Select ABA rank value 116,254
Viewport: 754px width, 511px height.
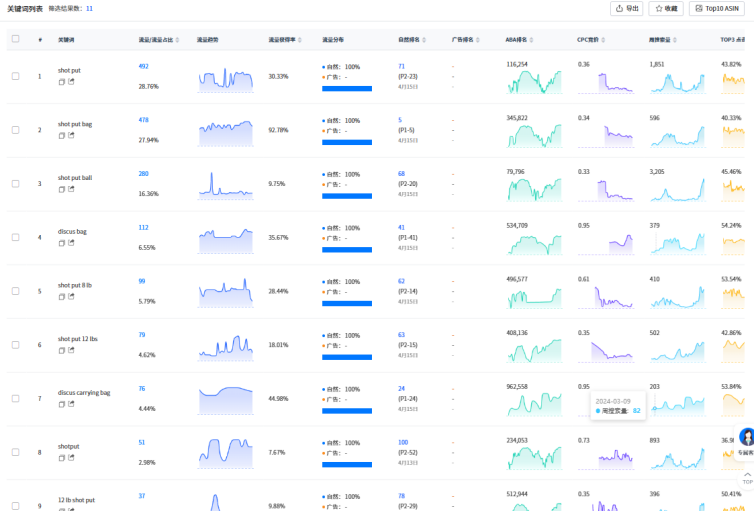pyautogui.click(x=517, y=64)
